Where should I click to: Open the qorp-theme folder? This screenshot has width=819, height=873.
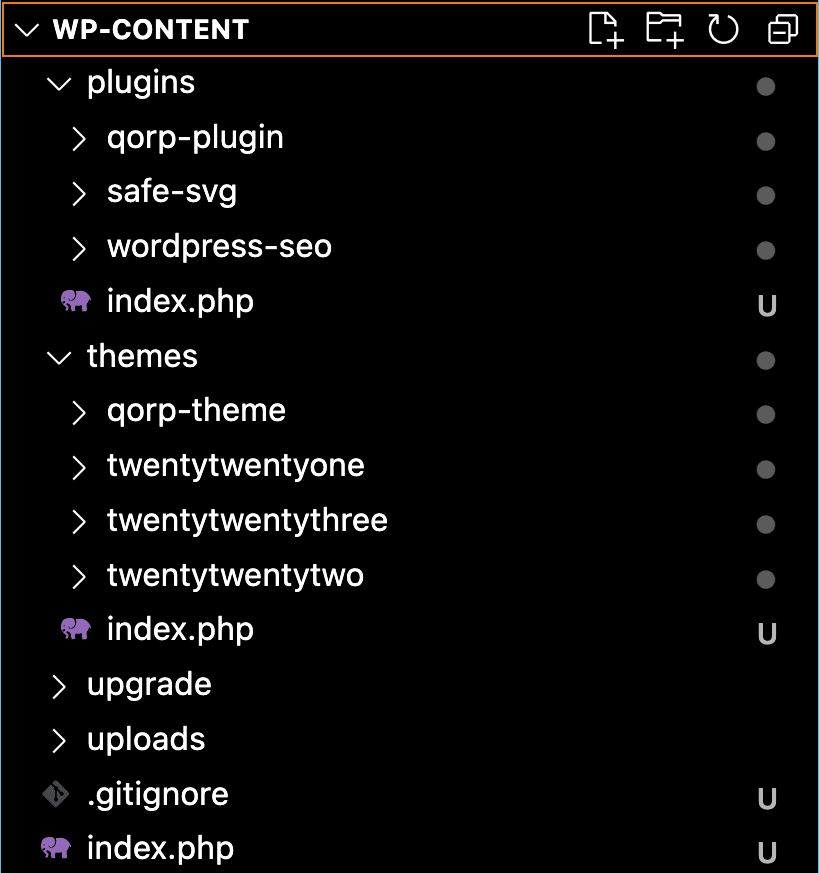coord(196,411)
